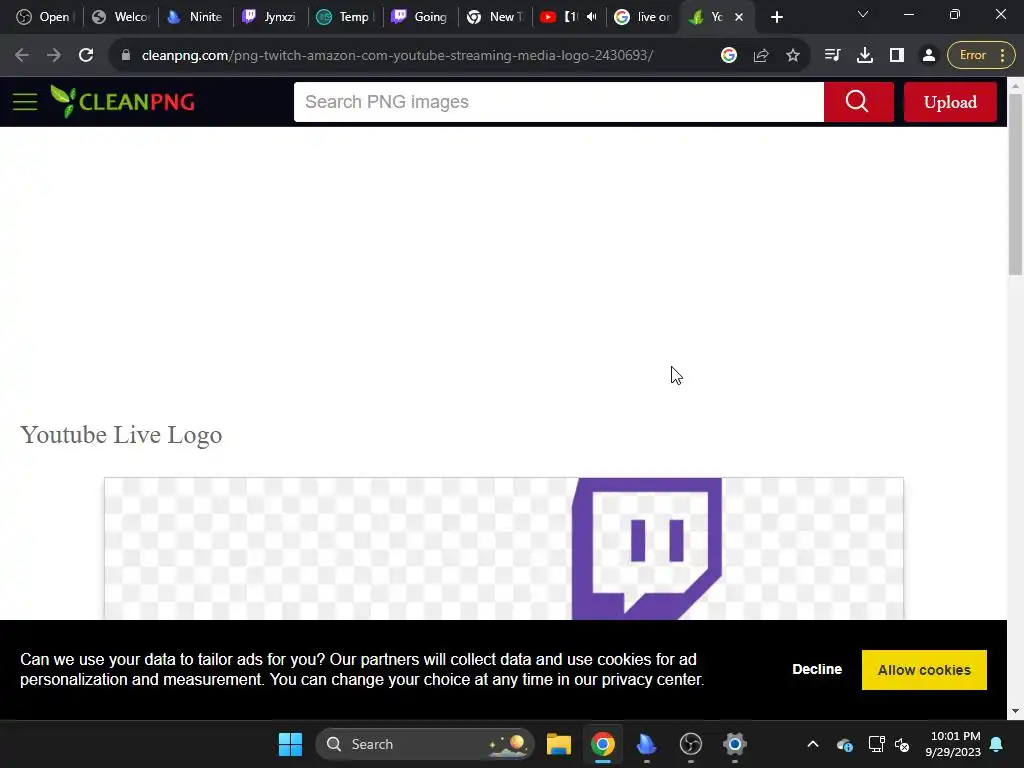The width and height of the screenshot is (1024, 768).
Task: Click the Upload button
Action: click(950, 102)
